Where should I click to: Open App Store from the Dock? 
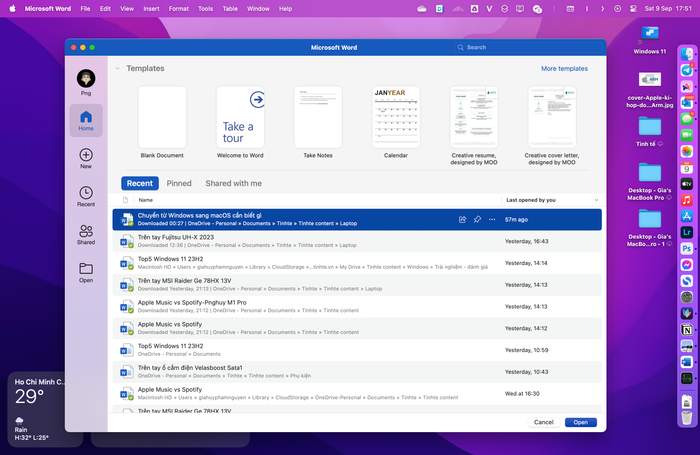pyautogui.click(x=687, y=216)
